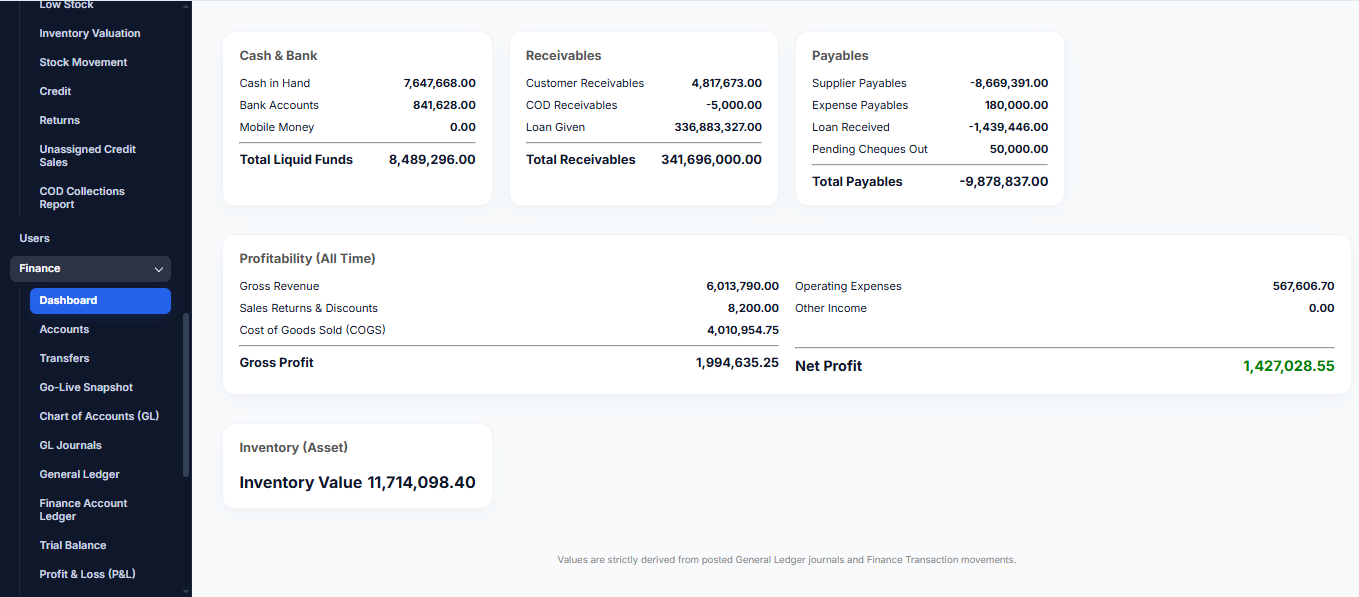This screenshot has width=1359, height=597.
Task: Click Total Payables -9,878,837.00
Action: tap(1004, 181)
